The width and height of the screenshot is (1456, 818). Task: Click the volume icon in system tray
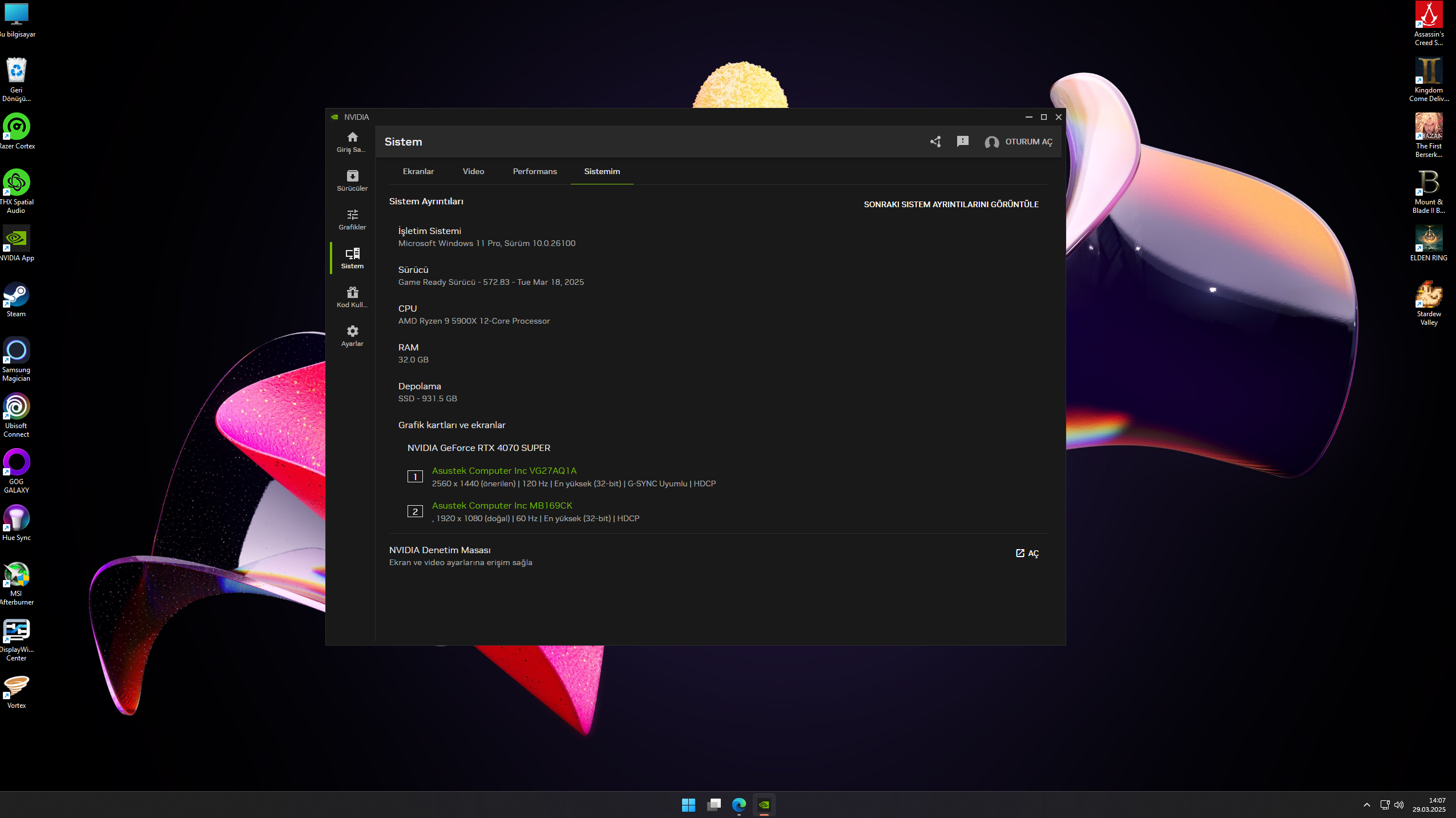tap(1399, 805)
